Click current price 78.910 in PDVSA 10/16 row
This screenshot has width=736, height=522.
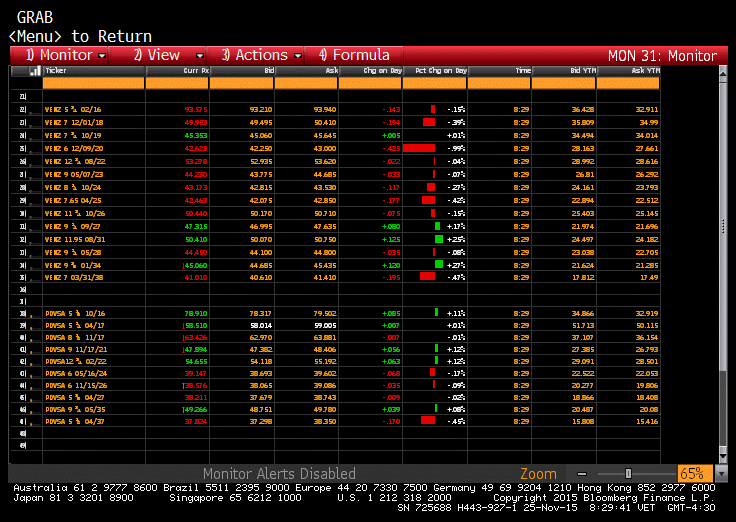(x=196, y=314)
